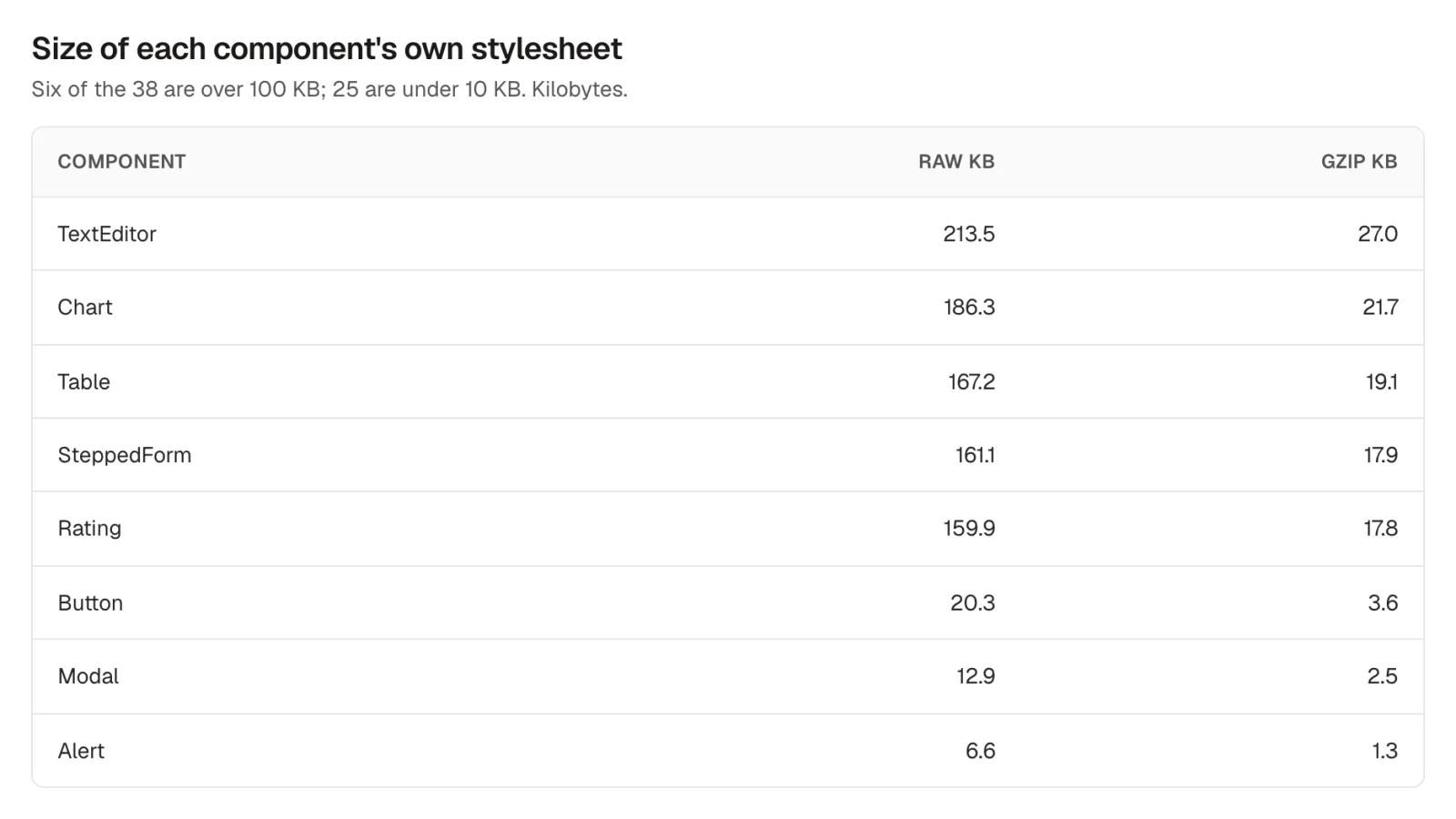1456x819 pixels.
Task: Select the Alert component name
Action: coord(81,751)
